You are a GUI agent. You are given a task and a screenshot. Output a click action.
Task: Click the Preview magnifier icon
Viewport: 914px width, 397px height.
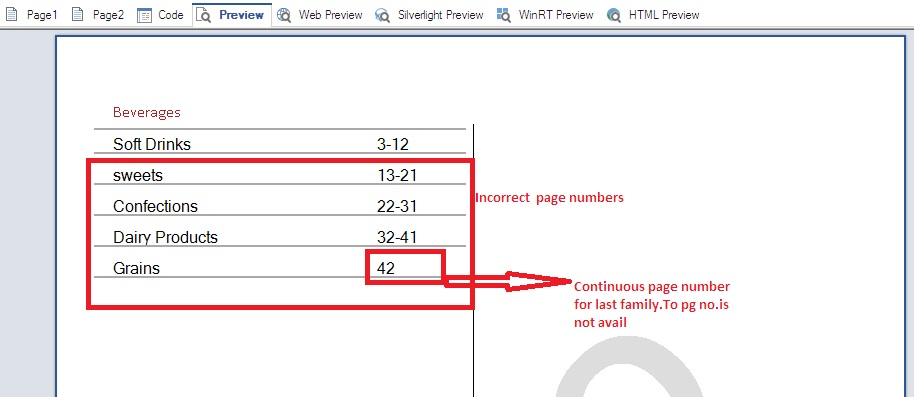[x=204, y=15]
